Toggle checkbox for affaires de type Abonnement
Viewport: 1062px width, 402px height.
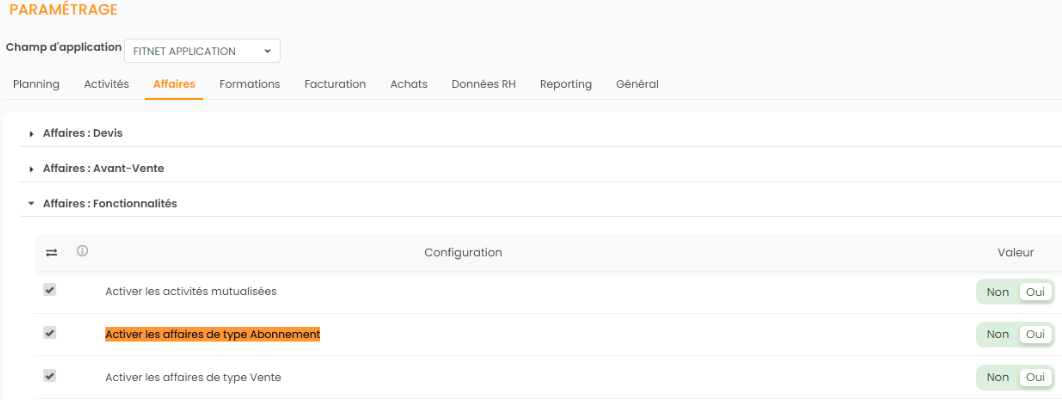coord(50,333)
